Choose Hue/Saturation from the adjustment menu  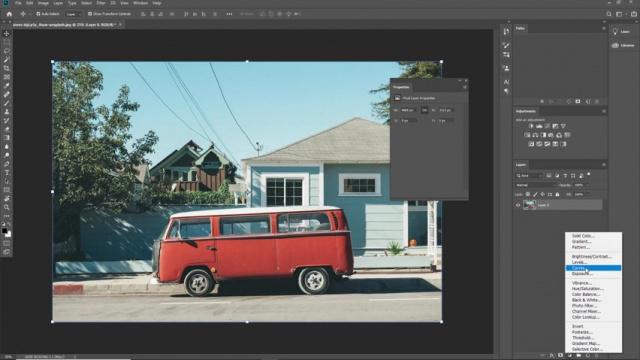(593, 289)
